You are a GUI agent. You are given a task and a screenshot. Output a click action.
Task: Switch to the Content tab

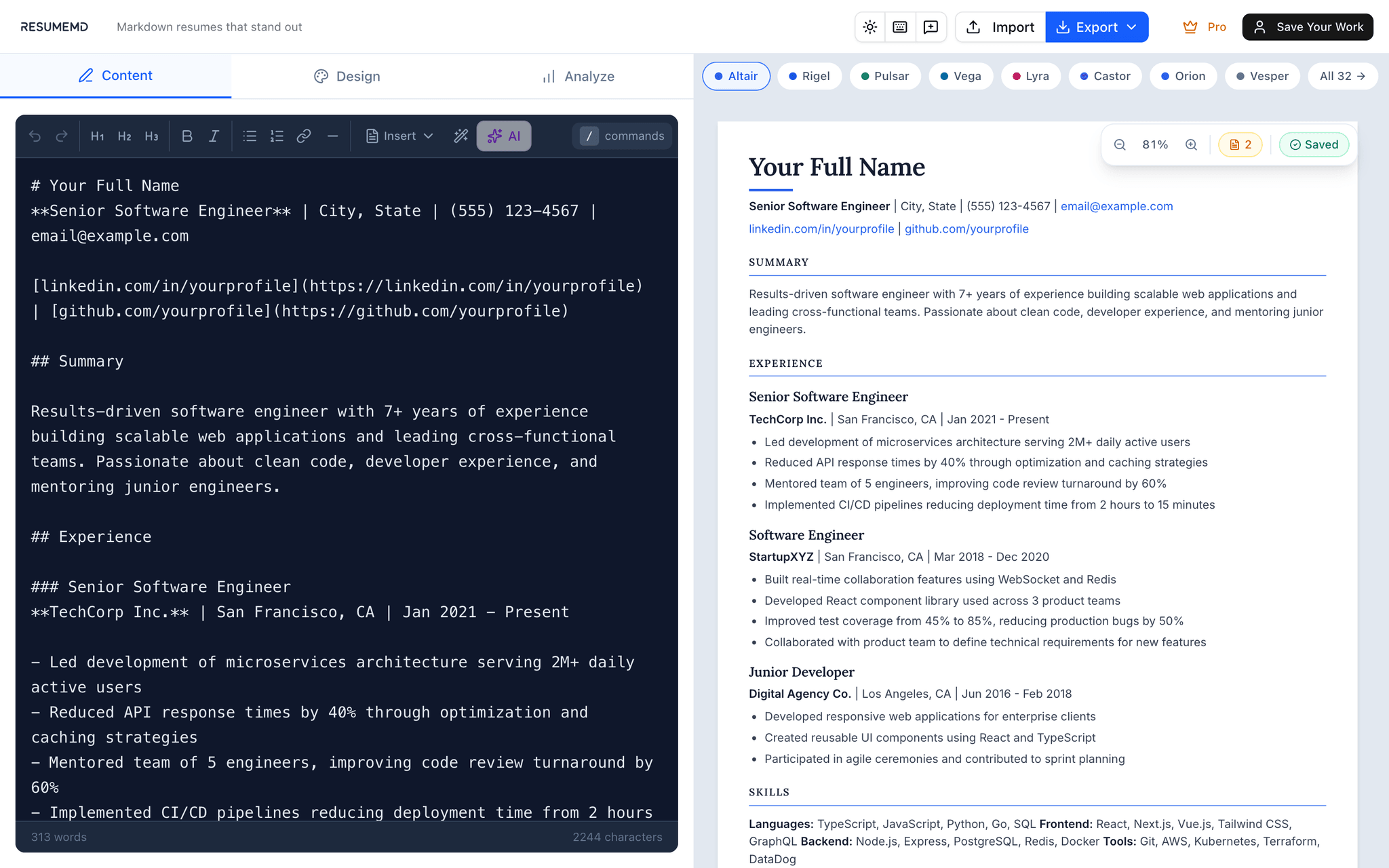[x=115, y=76]
